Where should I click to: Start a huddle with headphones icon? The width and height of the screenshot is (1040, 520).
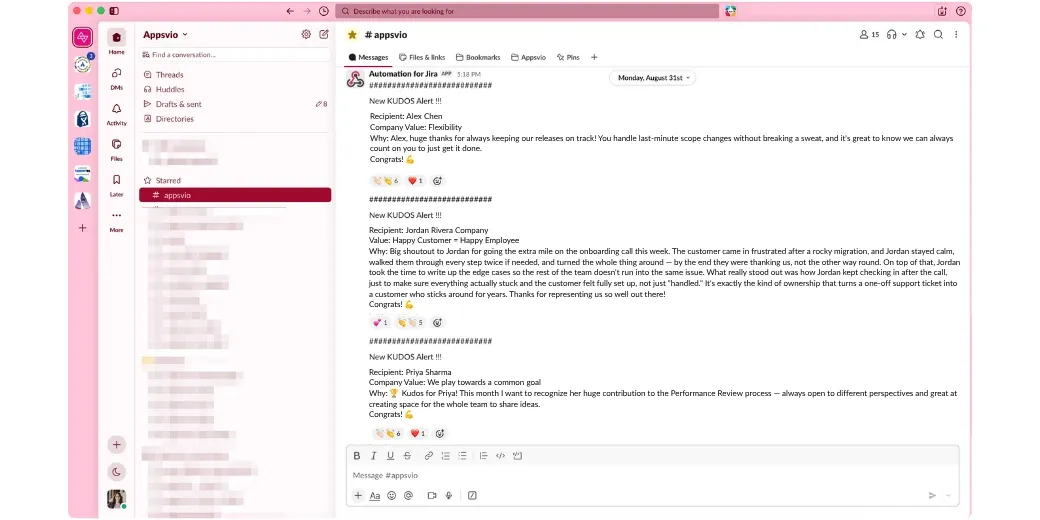(892, 34)
